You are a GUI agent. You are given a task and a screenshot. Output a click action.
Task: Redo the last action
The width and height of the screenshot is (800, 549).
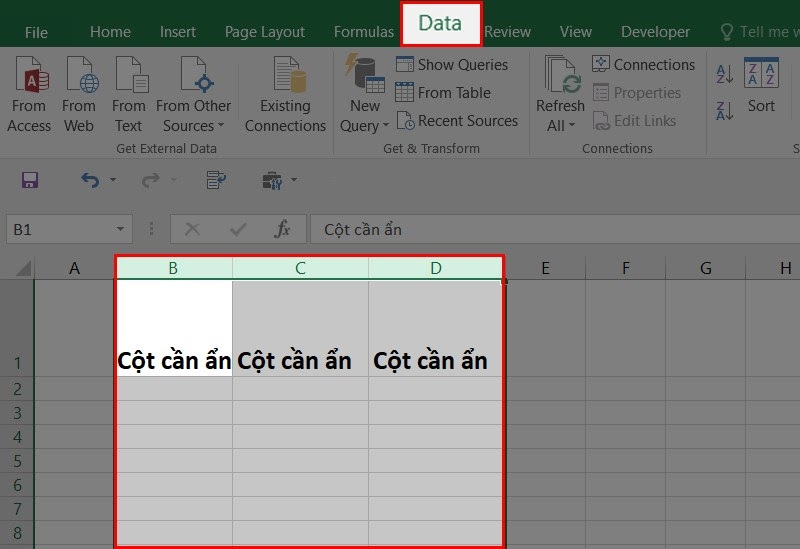pos(151,180)
